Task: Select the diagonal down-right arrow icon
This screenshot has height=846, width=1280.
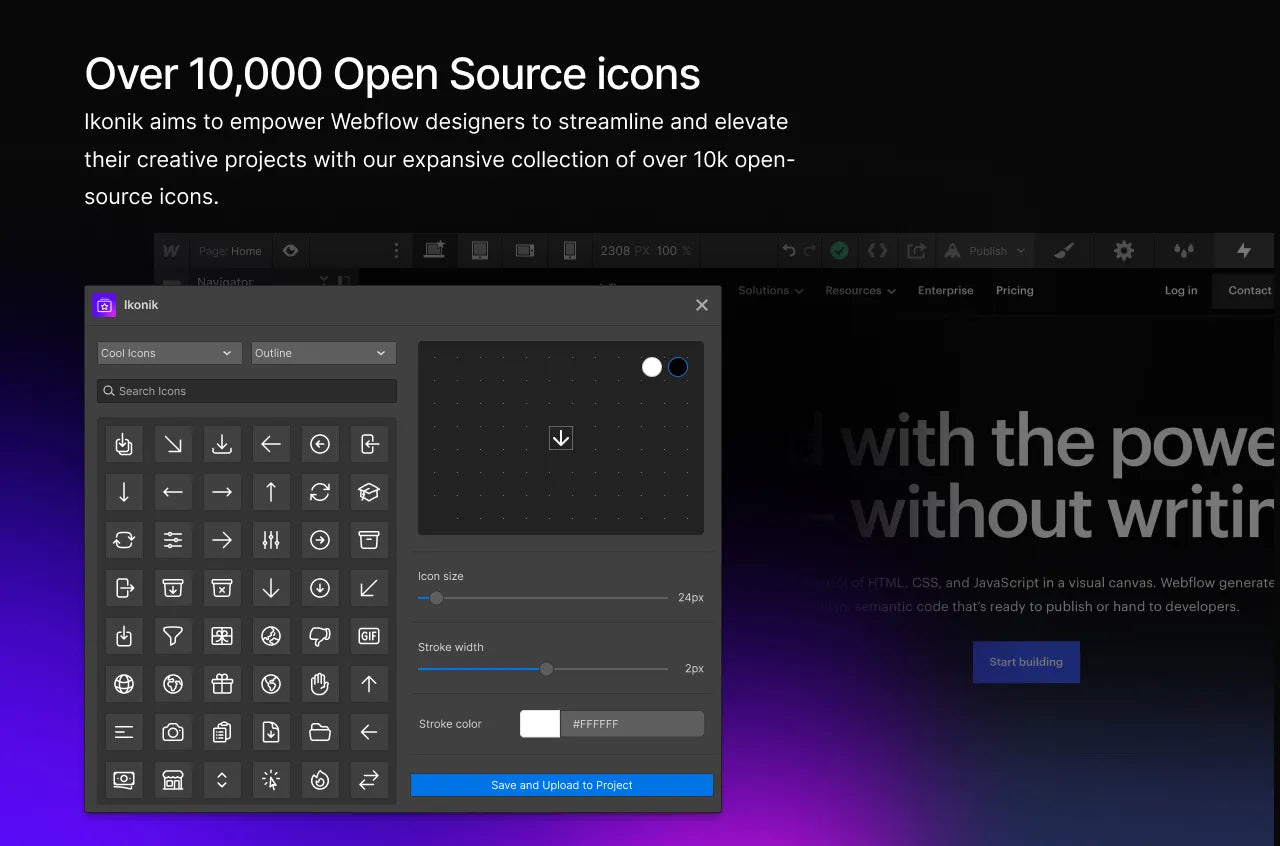Action: pos(173,444)
